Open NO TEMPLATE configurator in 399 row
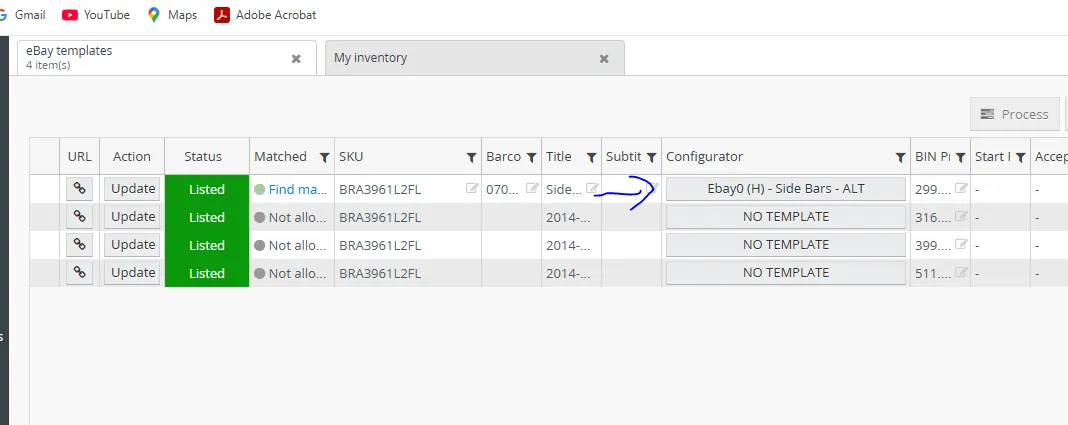Viewport: 1068px width, 425px height. 786,245
